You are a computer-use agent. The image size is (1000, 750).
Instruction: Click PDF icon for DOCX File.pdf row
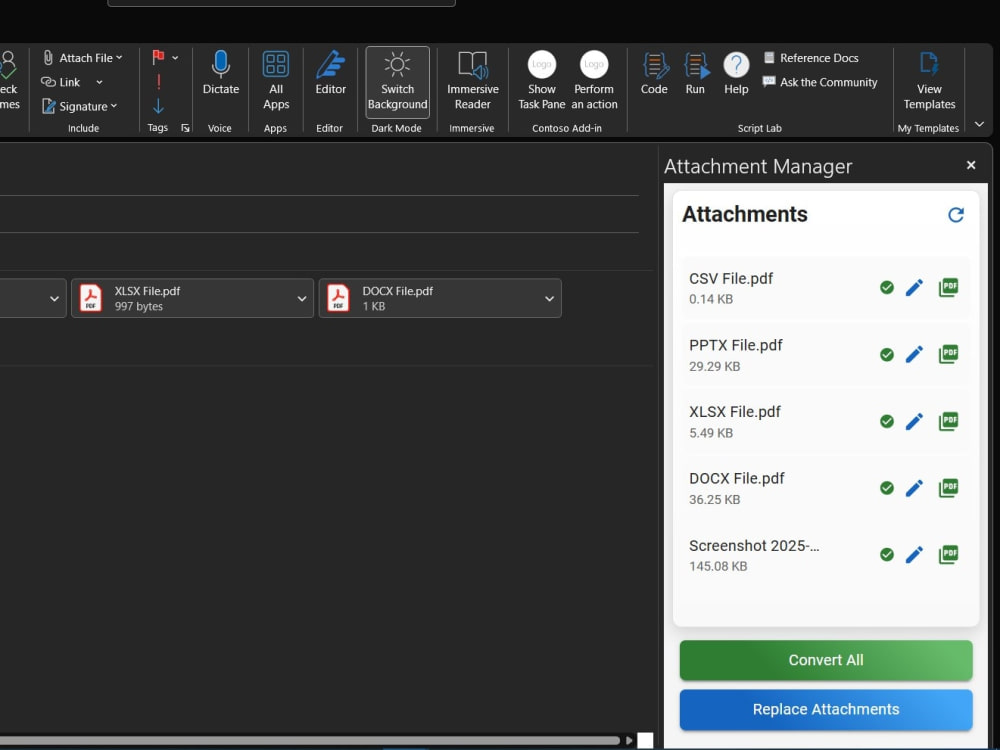948,488
